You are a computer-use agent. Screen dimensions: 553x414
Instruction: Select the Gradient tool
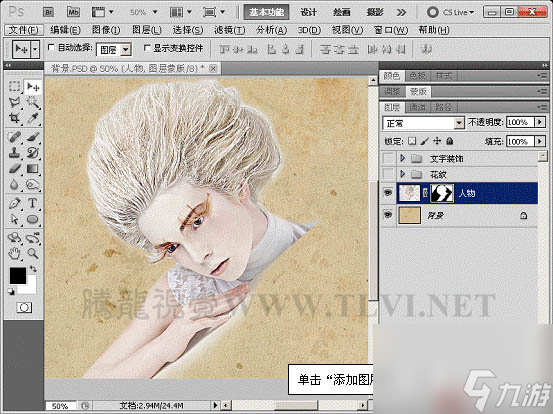(33, 169)
